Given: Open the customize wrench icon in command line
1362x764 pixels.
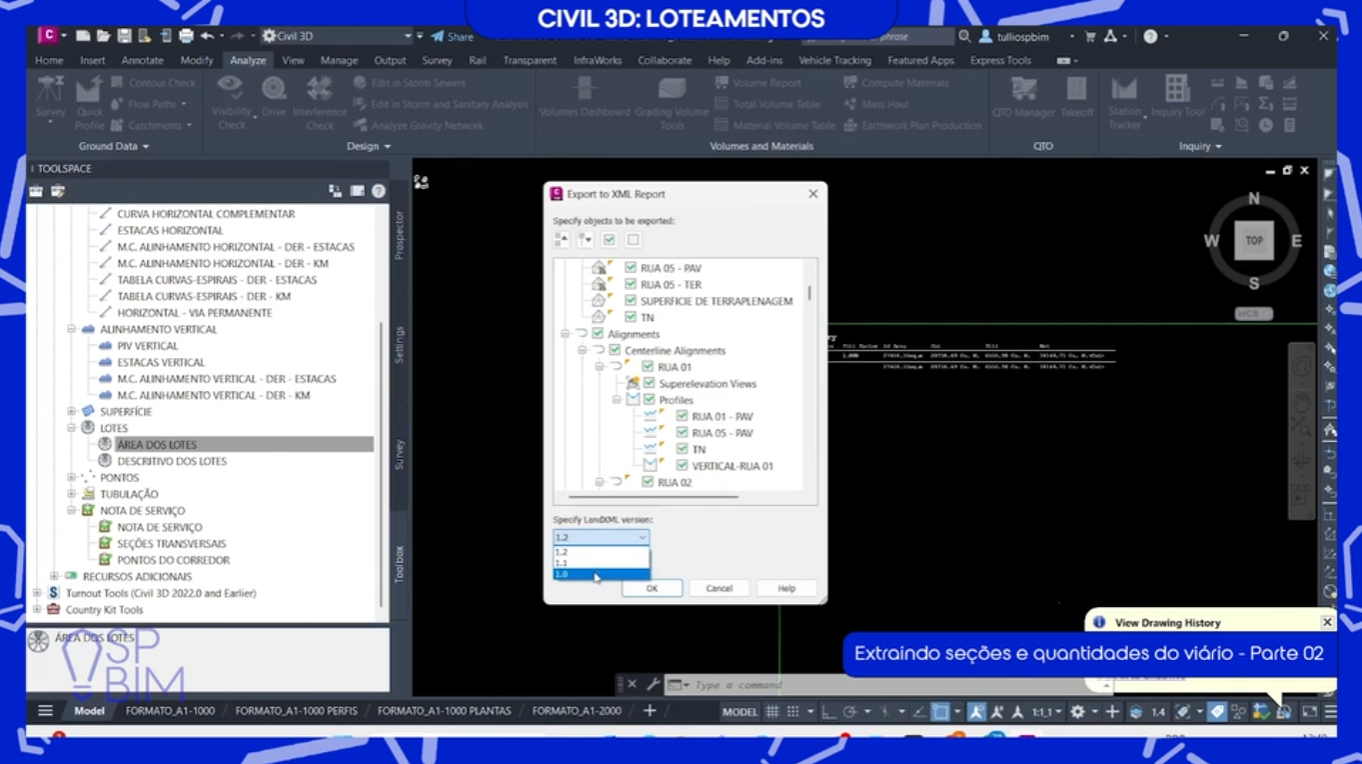Looking at the screenshot, I should (652, 685).
